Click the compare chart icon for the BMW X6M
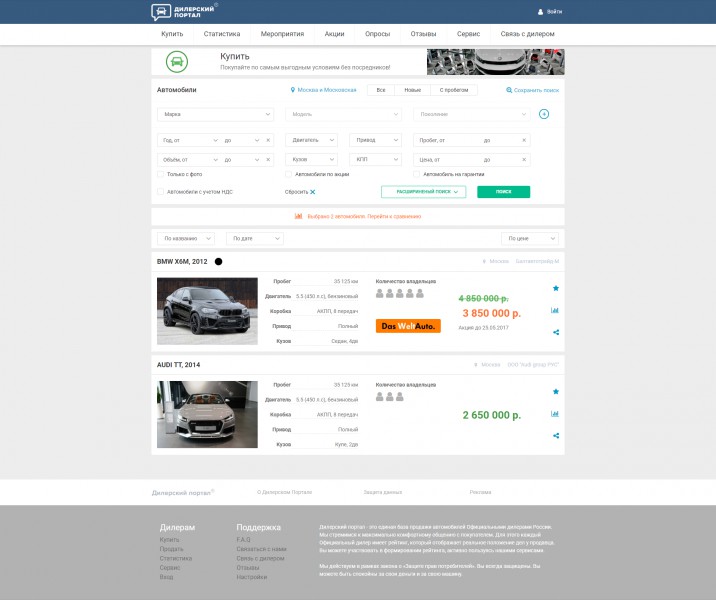 pyautogui.click(x=555, y=311)
